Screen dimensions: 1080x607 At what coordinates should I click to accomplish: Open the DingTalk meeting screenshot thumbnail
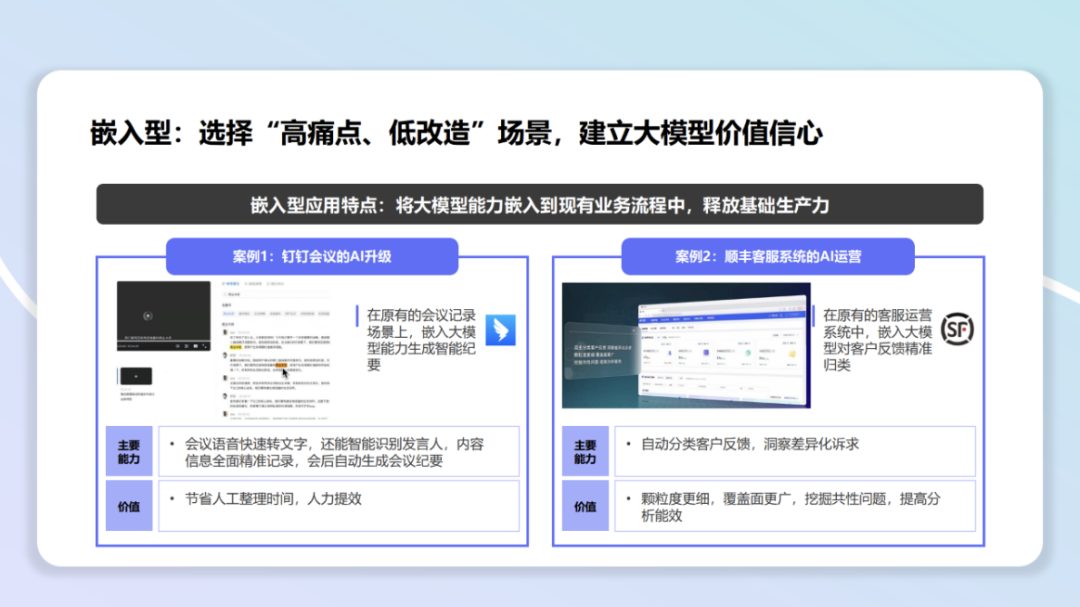coord(224,349)
